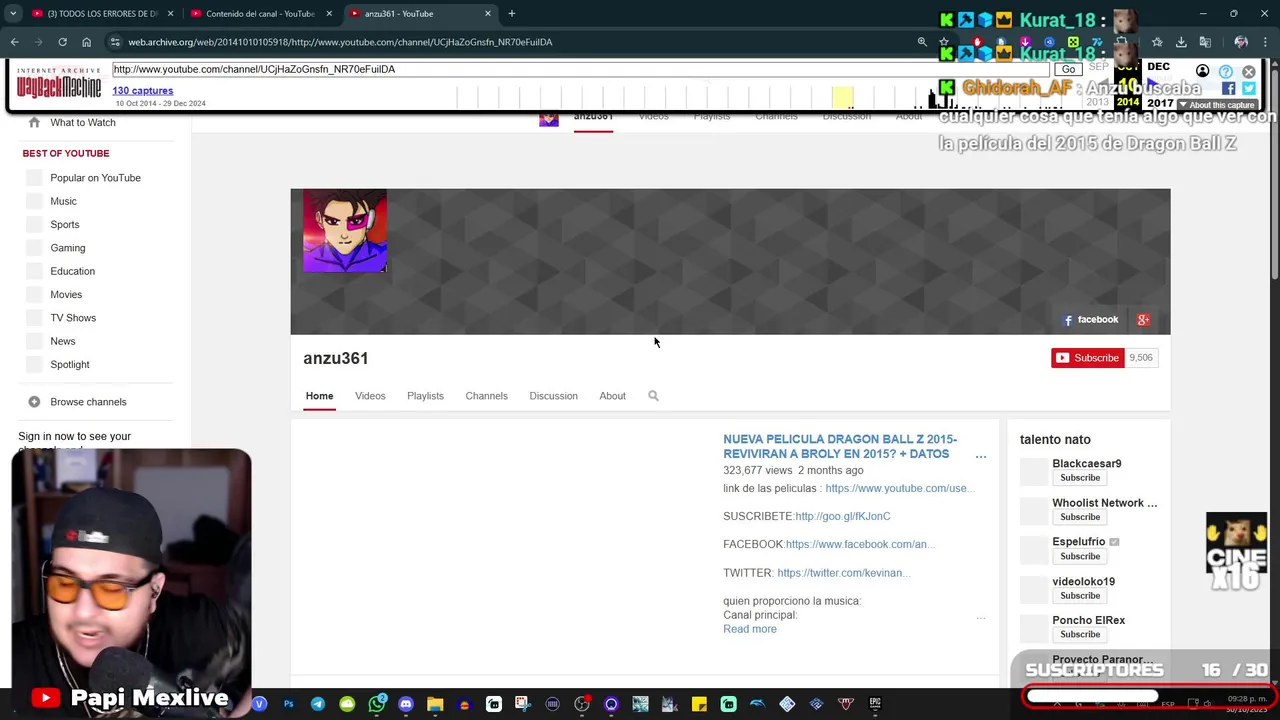Click highlighted capture marker in Wayback timeline

pyautogui.click(x=843, y=96)
